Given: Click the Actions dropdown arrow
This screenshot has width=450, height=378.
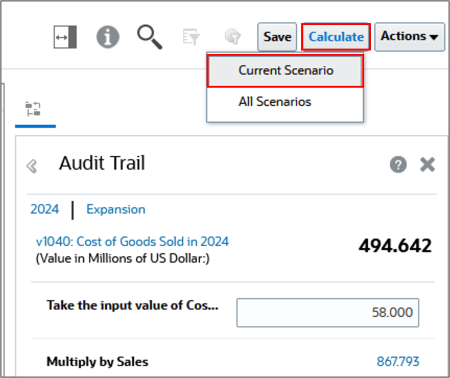Looking at the screenshot, I should click(x=434, y=37).
